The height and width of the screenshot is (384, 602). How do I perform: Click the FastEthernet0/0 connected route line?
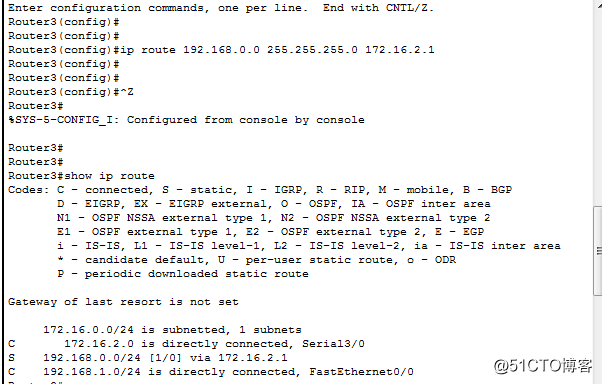tap(211, 372)
